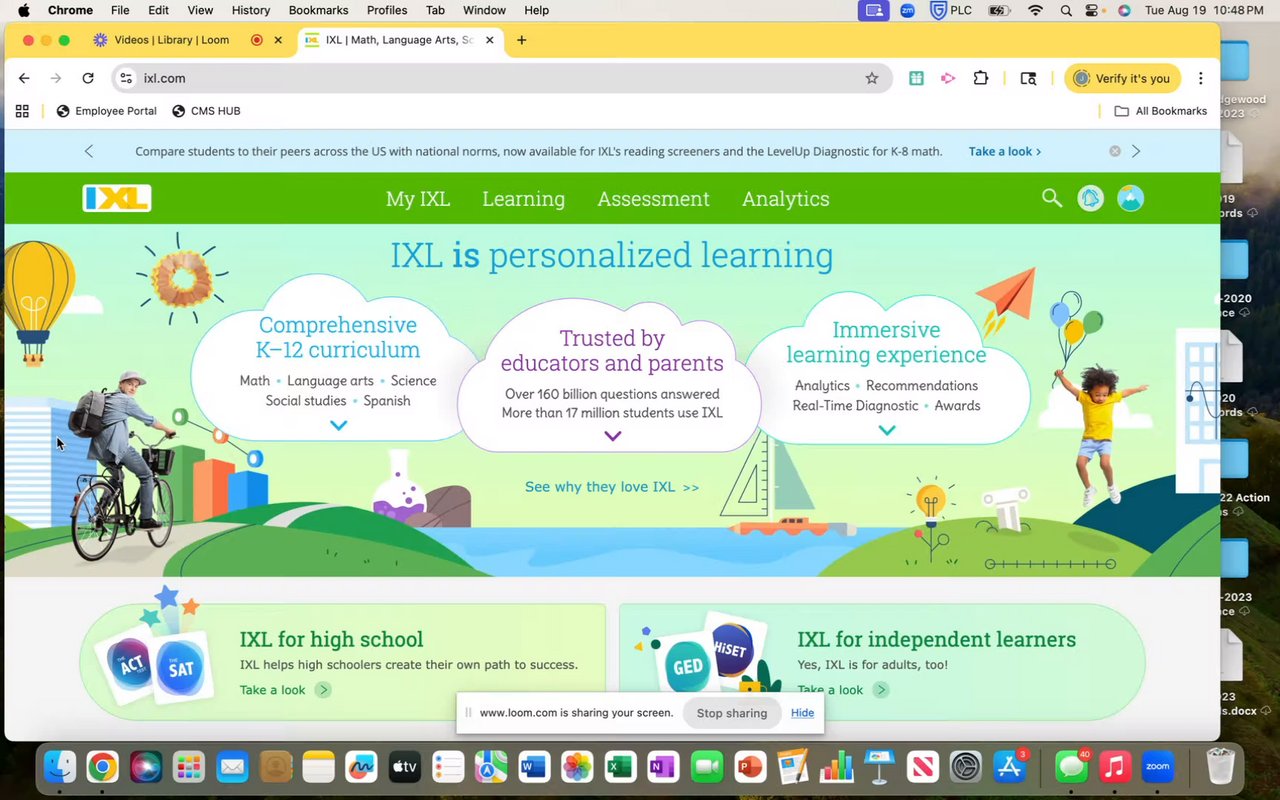Open the Assessment menu

coord(653,199)
